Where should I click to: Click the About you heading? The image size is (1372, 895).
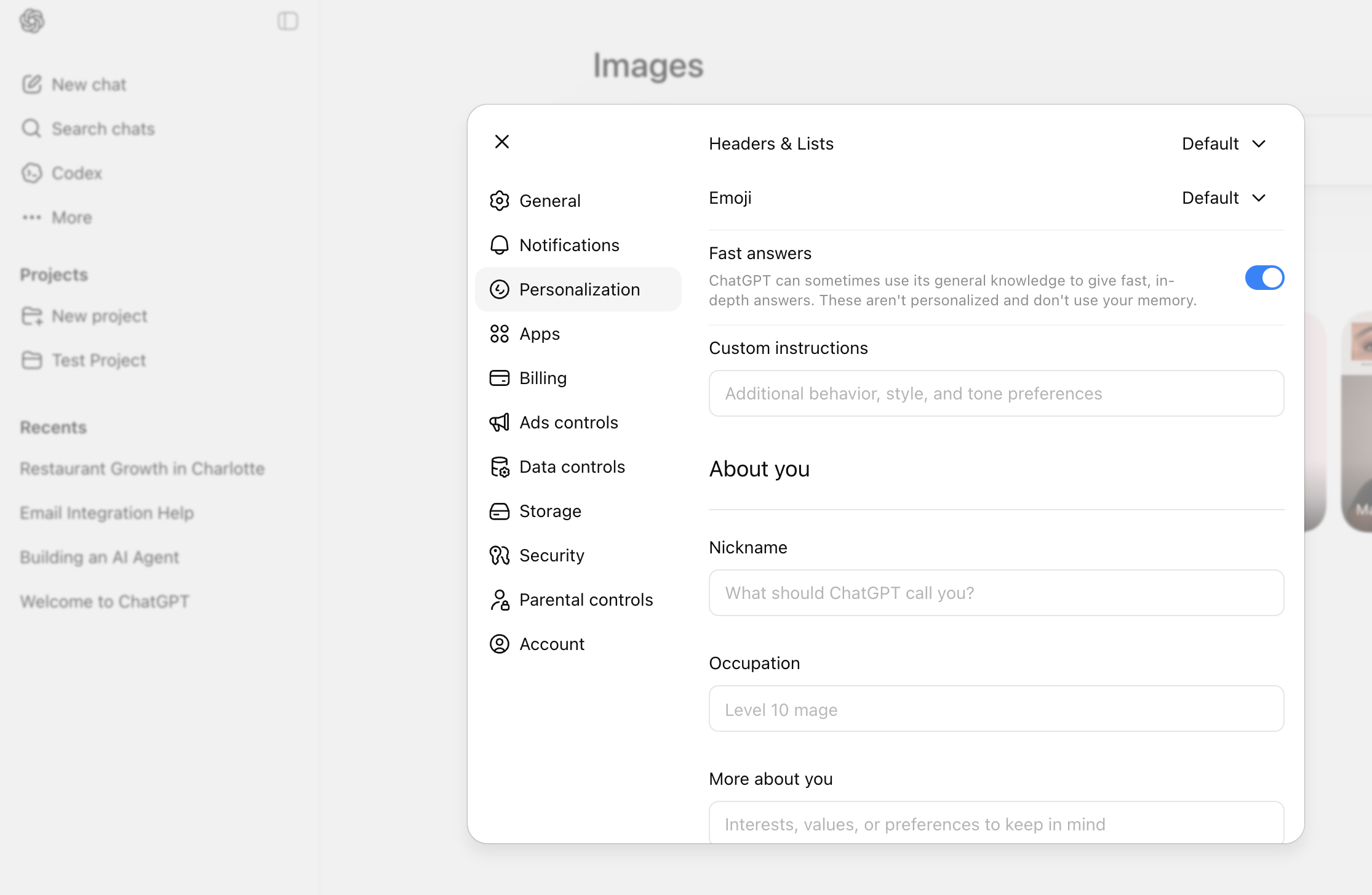[759, 469]
